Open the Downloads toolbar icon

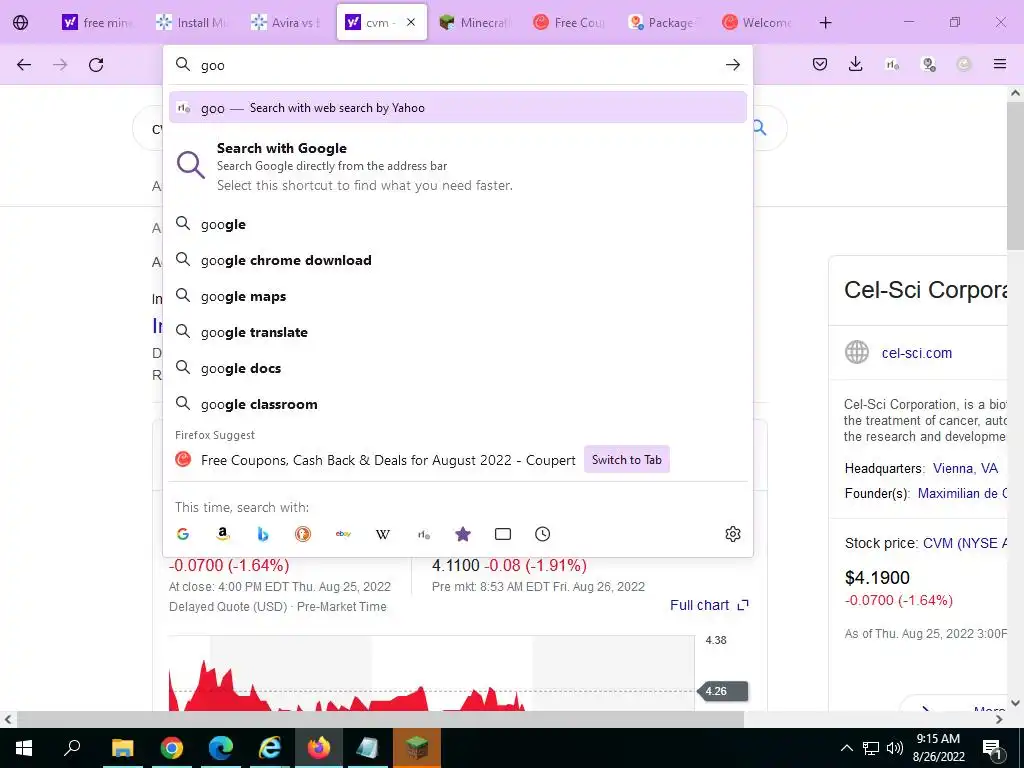coord(856,64)
